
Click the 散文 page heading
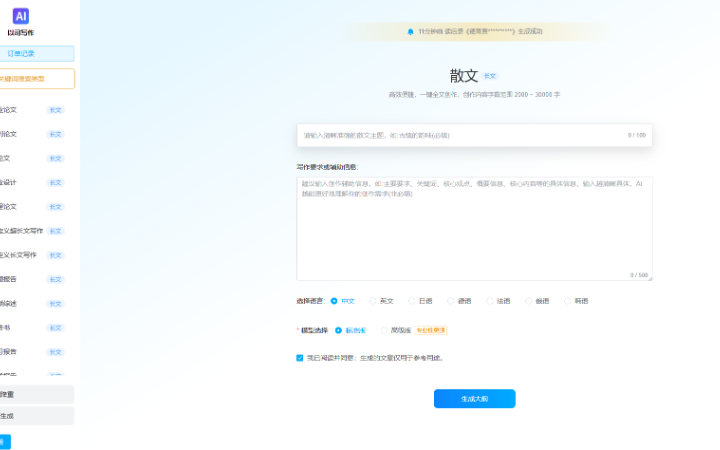[464, 76]
